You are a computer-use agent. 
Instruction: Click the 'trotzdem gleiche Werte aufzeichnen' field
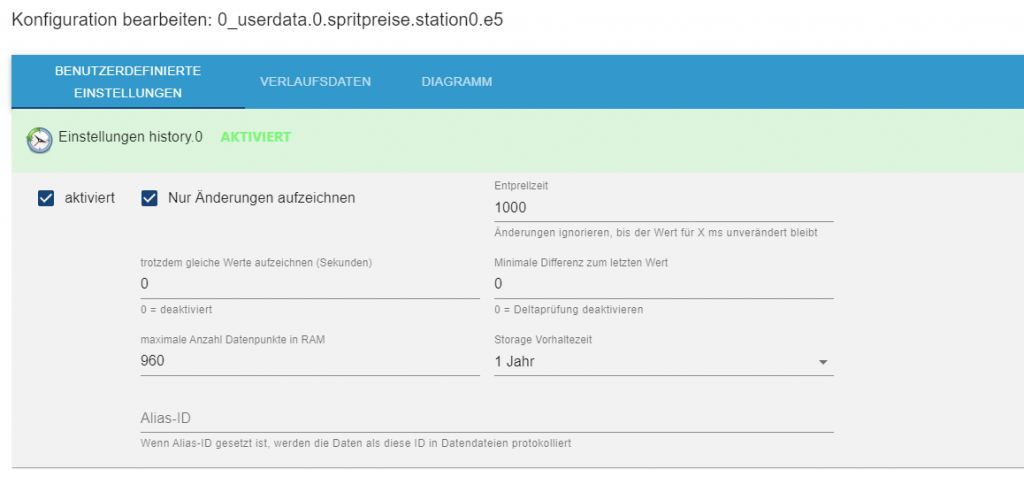click(x=310, y=284)
